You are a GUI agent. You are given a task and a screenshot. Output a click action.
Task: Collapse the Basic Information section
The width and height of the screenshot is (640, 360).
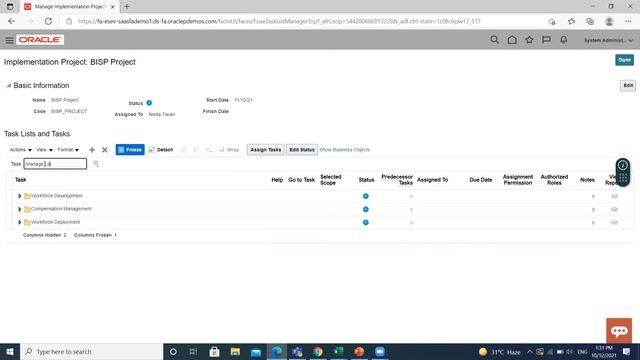coord(8,86)
